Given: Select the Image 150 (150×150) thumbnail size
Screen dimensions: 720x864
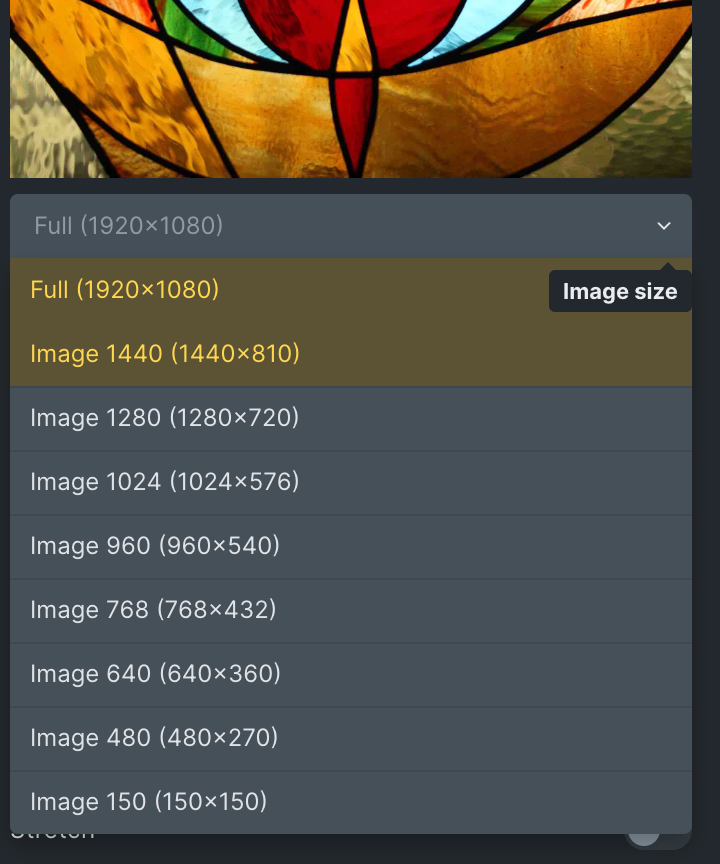Looking at the screenshot, I should (351, 802).
